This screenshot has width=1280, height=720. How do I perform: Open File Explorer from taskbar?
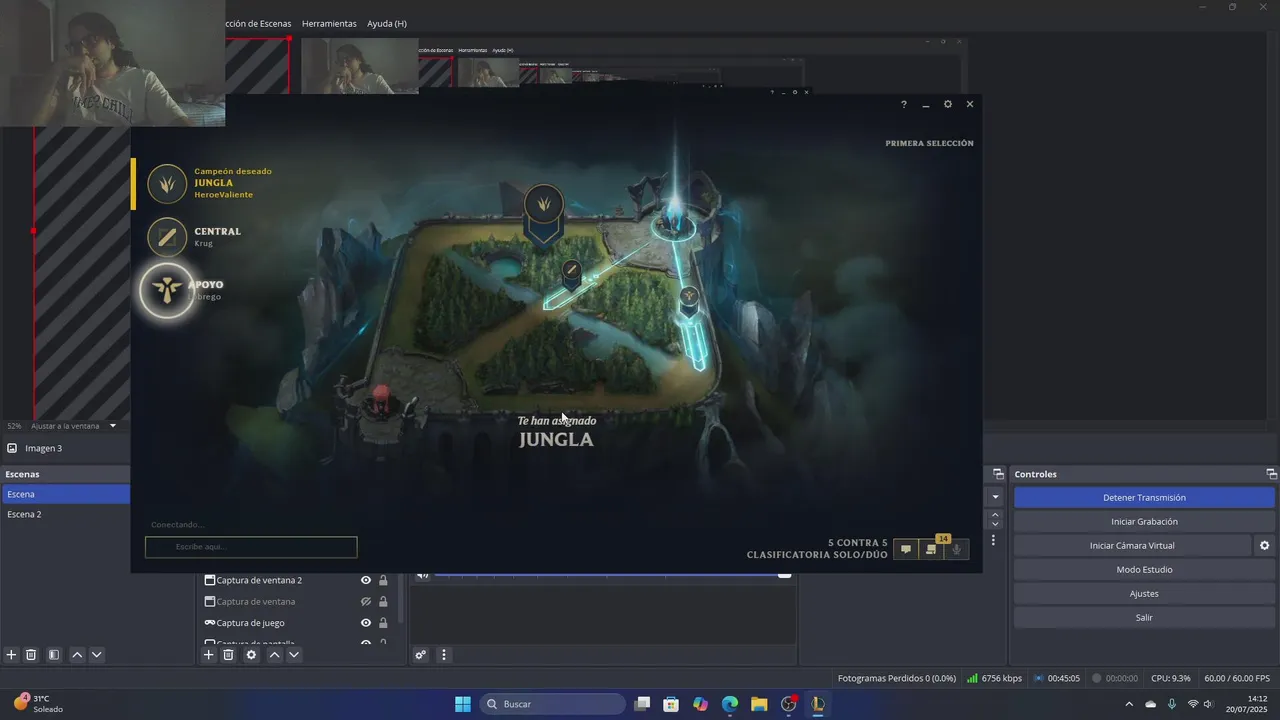coord(759,704)
